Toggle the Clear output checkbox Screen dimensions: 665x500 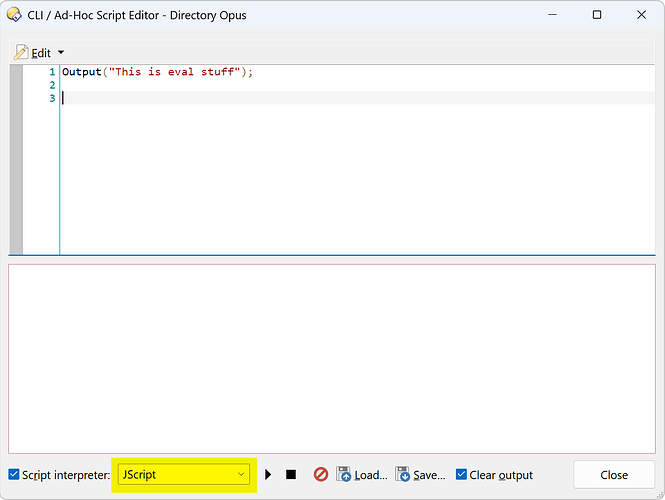point(461,474)
